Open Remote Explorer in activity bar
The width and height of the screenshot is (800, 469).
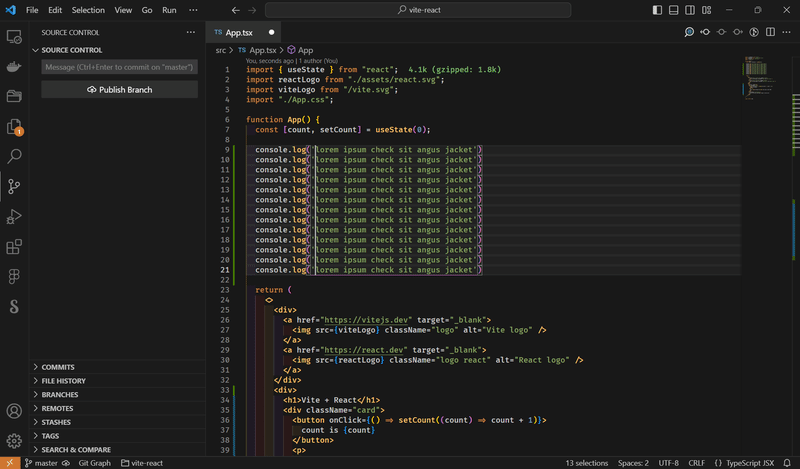click(14, 37)
